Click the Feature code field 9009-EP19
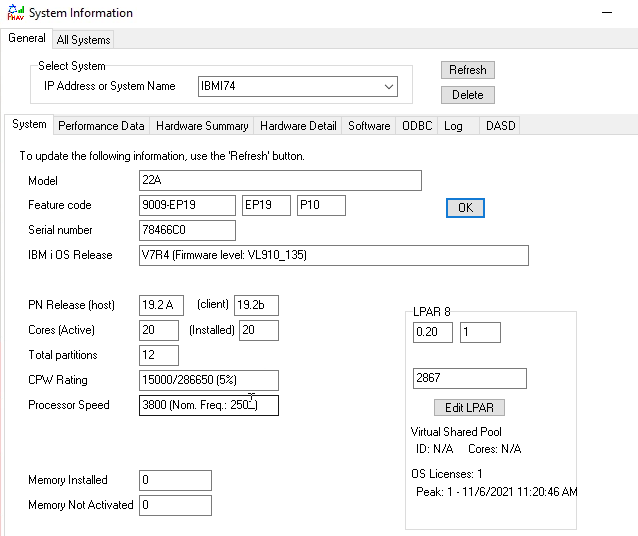Viewport: 638px width, 536px height. pos(187,205)
